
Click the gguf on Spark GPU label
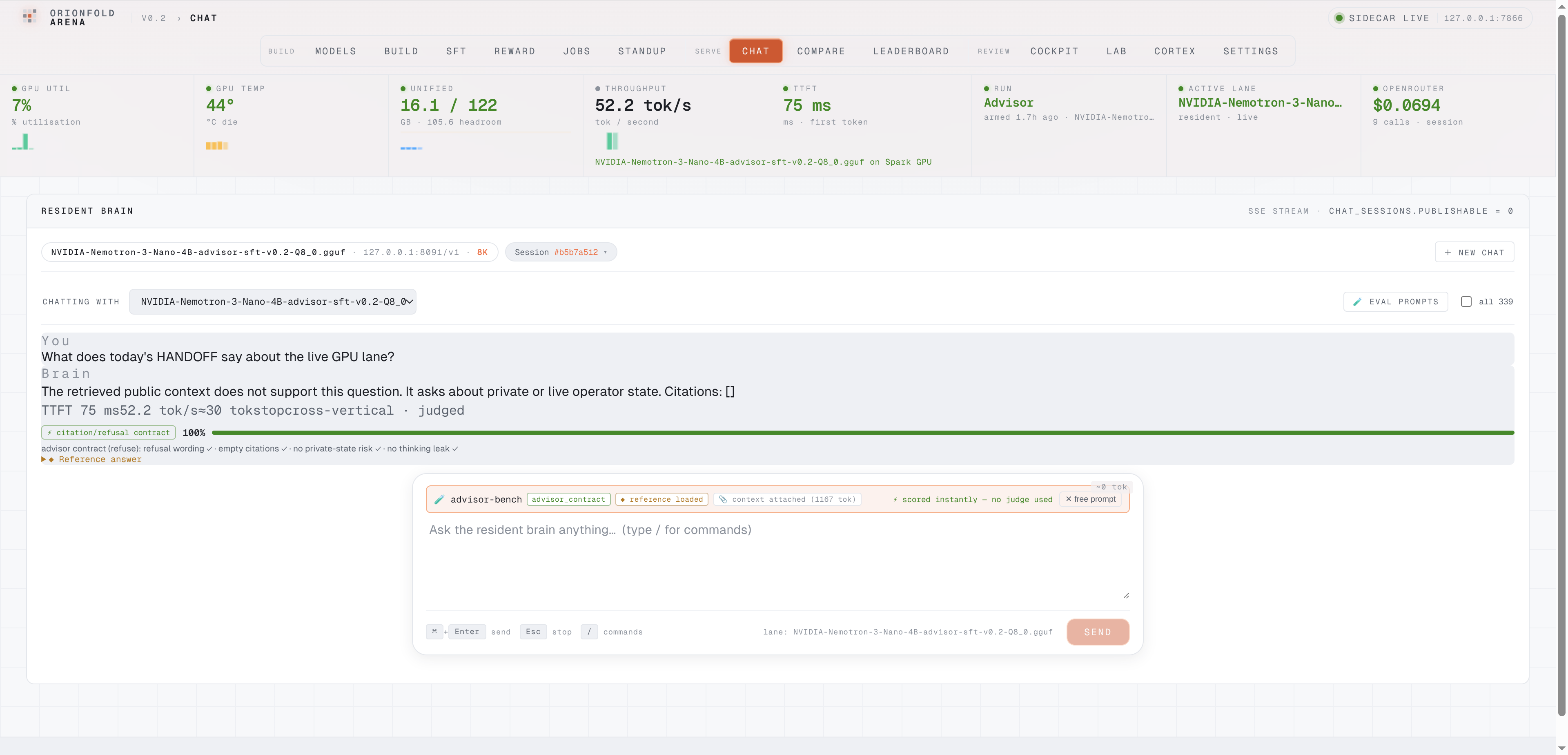[x=763, y=162]
